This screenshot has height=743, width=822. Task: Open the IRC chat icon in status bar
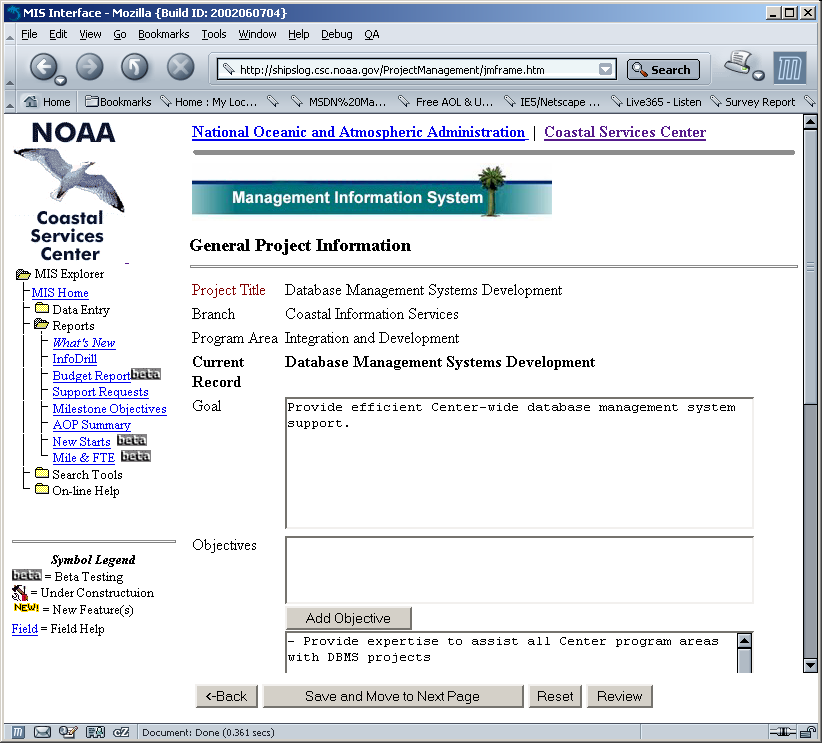coord(121,732)
